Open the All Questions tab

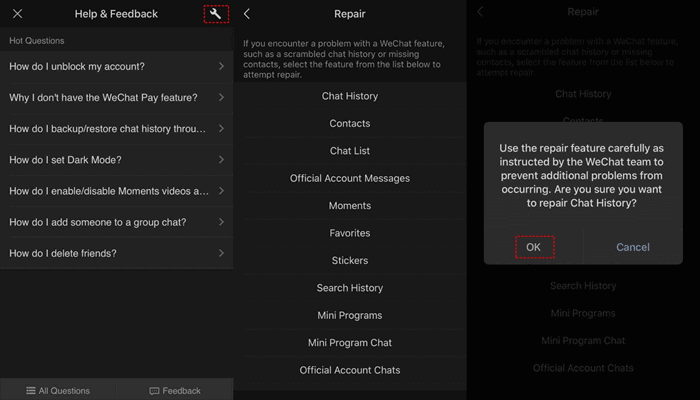coord(58,390)
